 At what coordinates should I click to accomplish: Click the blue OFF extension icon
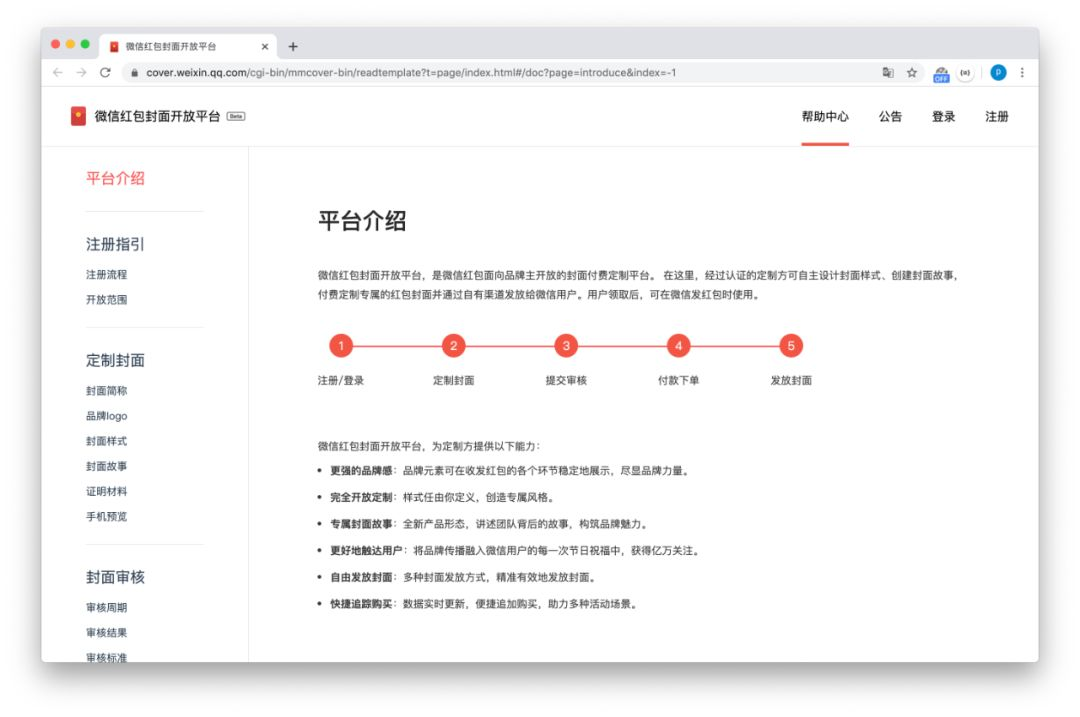(941, 74)
